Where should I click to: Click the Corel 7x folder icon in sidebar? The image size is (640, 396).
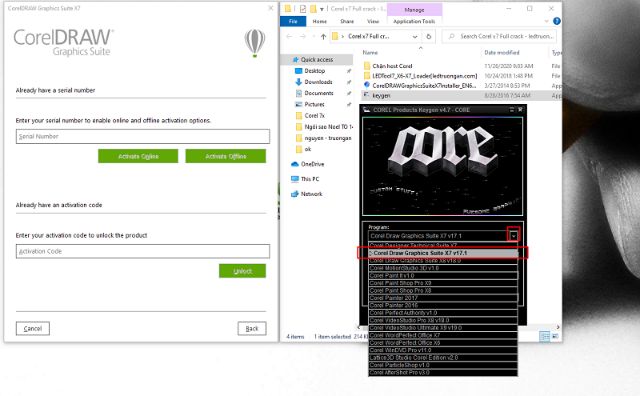click(298, 116)
